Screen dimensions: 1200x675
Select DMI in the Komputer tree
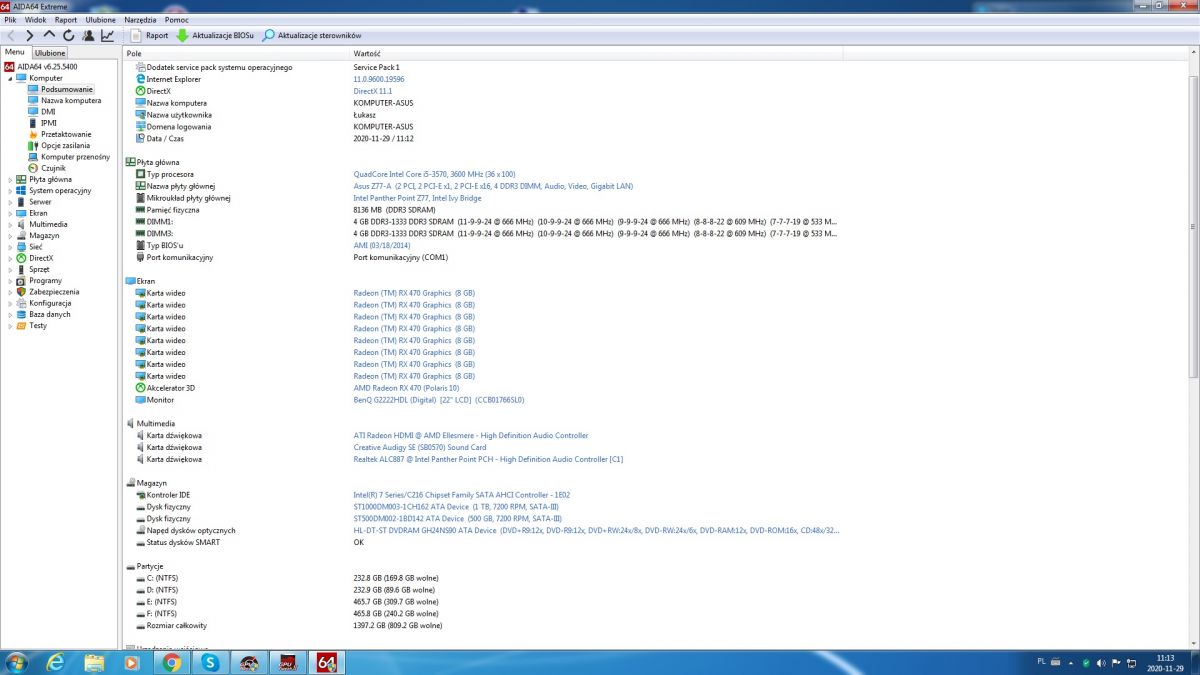(48, 112)
